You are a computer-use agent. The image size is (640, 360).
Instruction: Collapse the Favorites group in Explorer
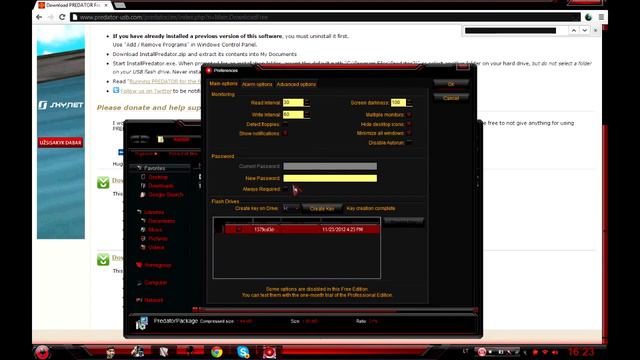139,168
